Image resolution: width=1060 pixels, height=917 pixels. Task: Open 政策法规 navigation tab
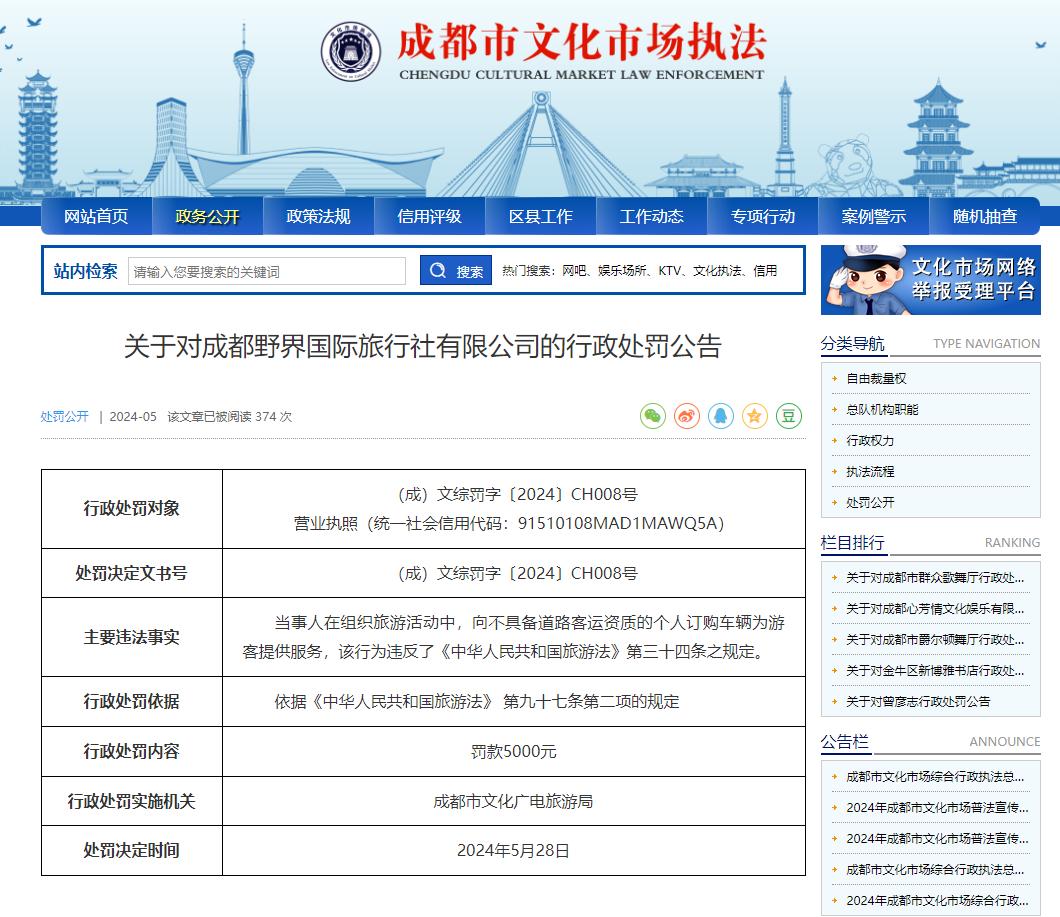[x=318, y=216]
